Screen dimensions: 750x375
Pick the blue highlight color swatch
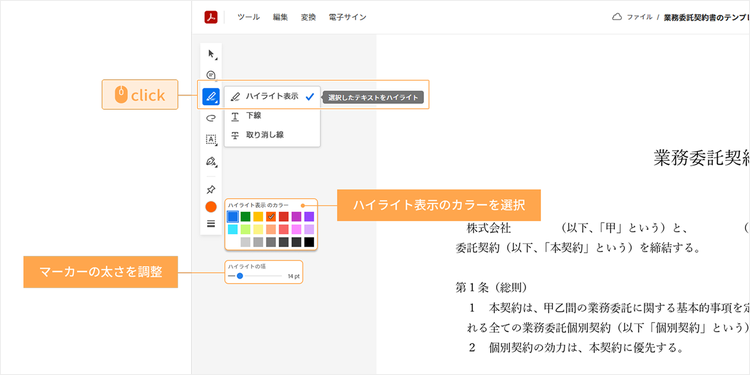click(x=232, y=217)
